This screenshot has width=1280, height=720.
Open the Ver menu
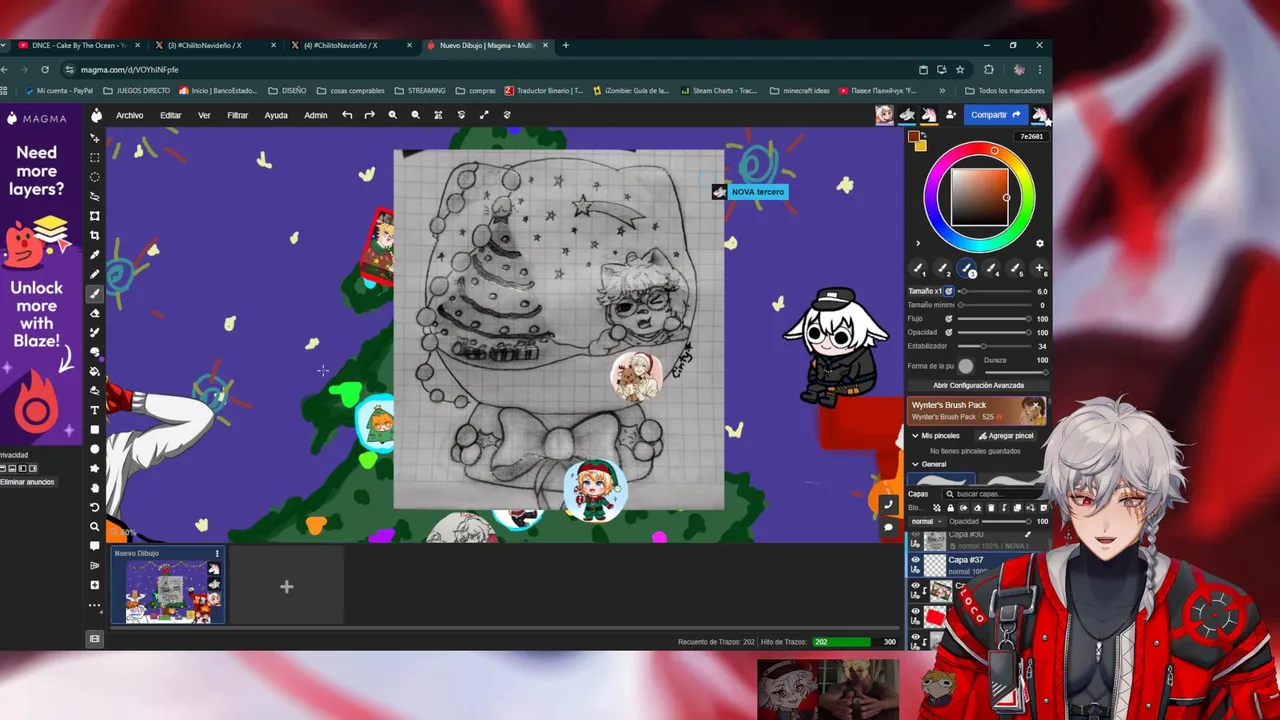pos(204,115)
